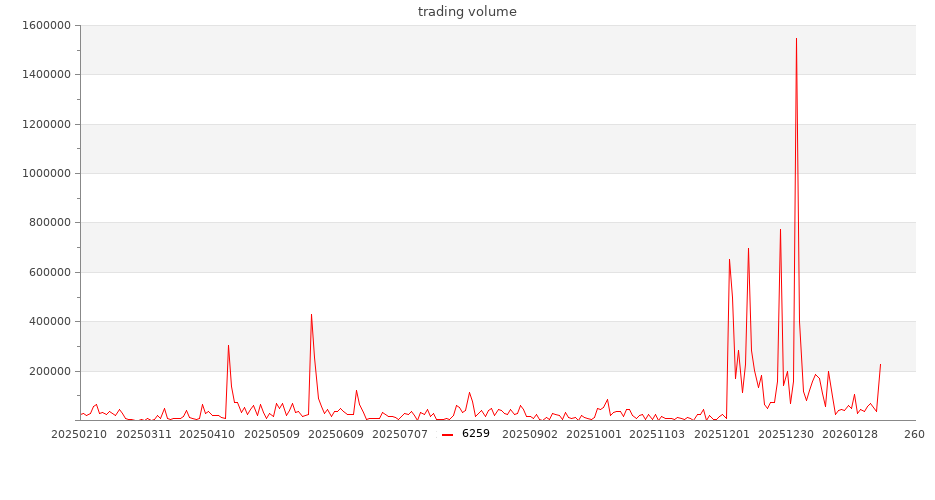
Task: Click the 20250609 x-axis date label
Action: coord(337,434)
